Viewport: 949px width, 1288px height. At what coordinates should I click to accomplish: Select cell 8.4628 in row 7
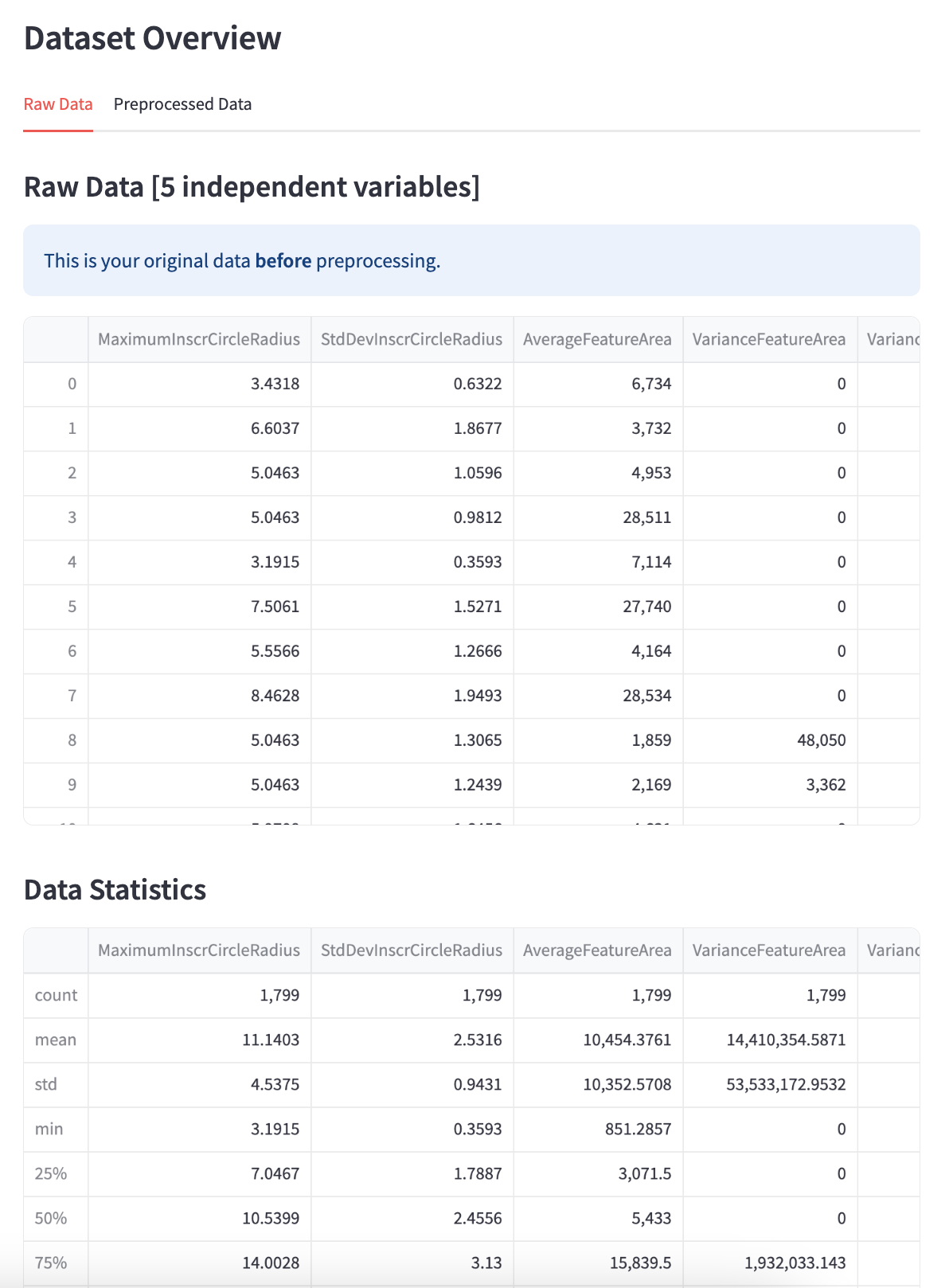(199, 697)
